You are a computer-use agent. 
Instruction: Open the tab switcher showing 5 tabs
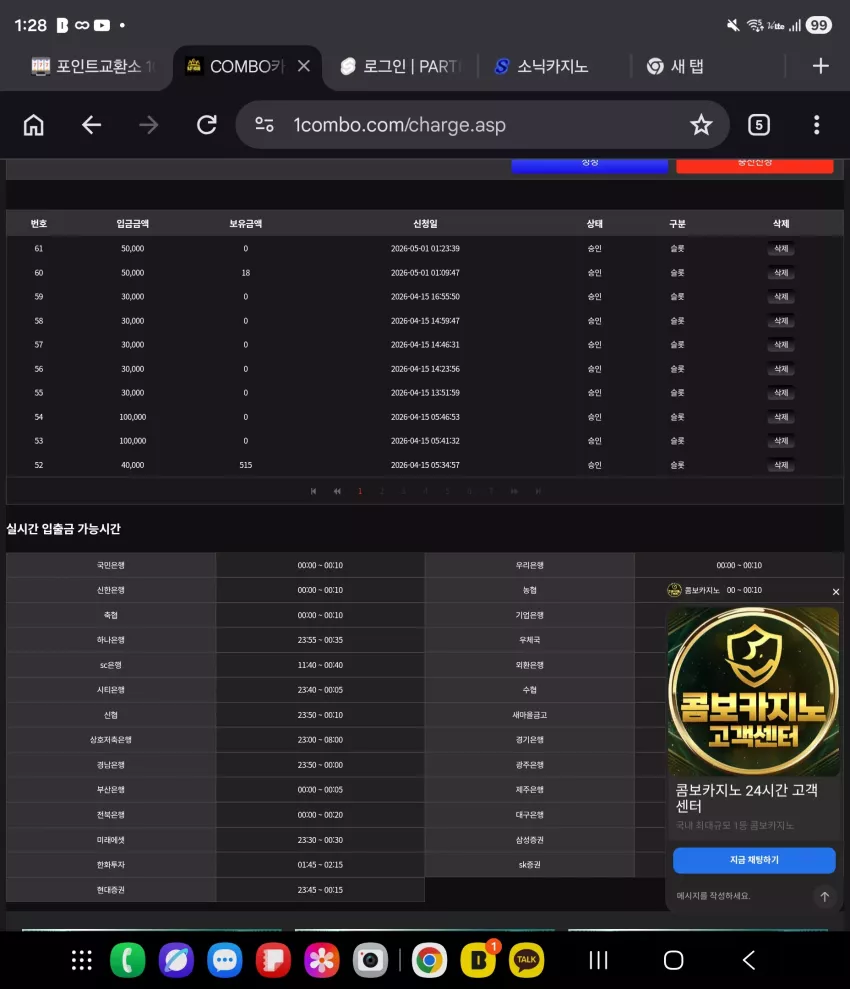759,125
